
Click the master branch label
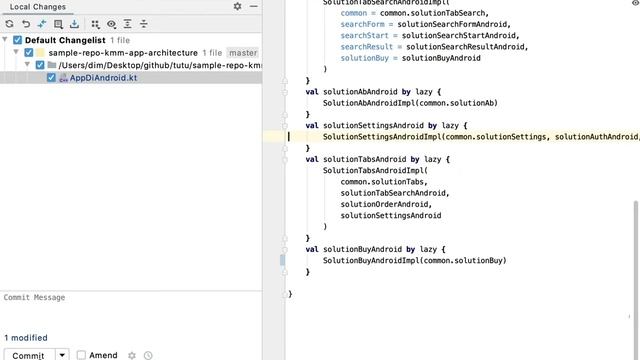[x=243, y=53]
